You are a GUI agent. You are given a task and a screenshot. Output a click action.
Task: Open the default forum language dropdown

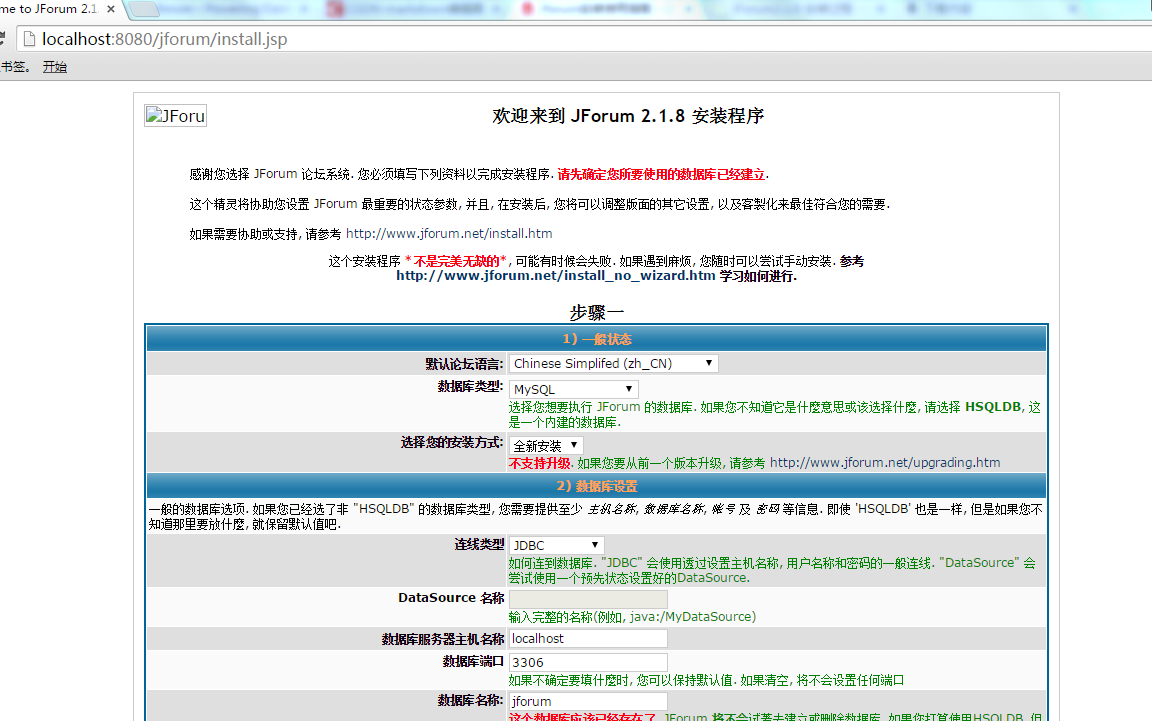(613, 364)
